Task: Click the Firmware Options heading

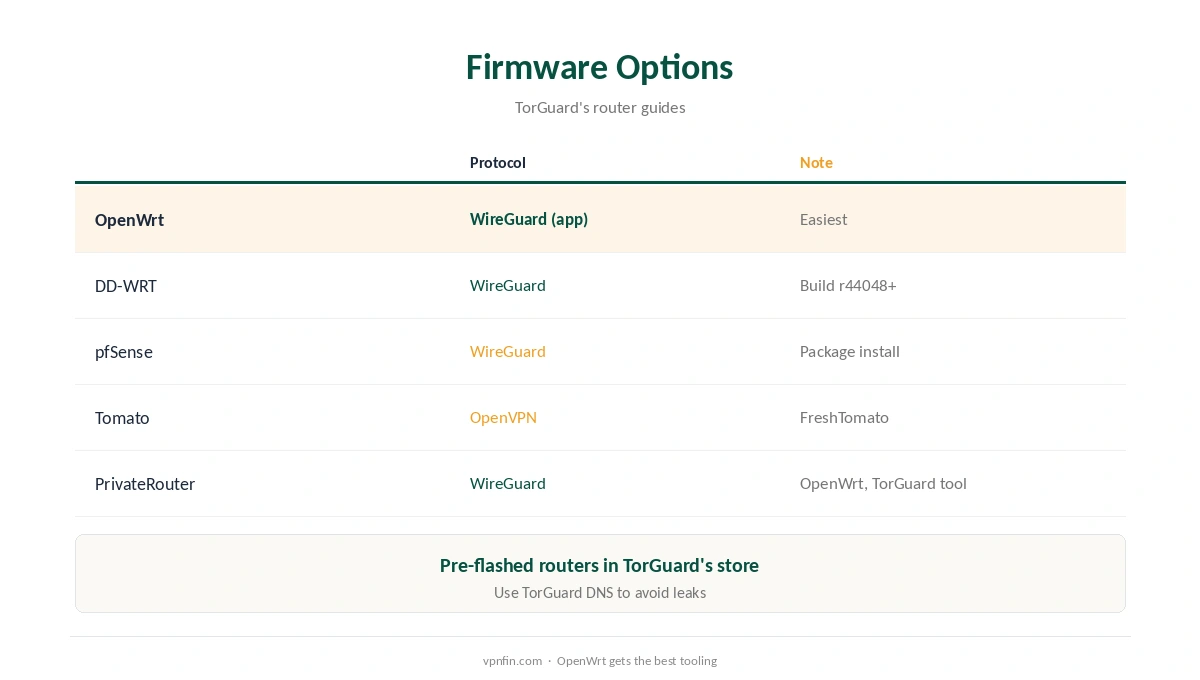Action: point(599,67)
